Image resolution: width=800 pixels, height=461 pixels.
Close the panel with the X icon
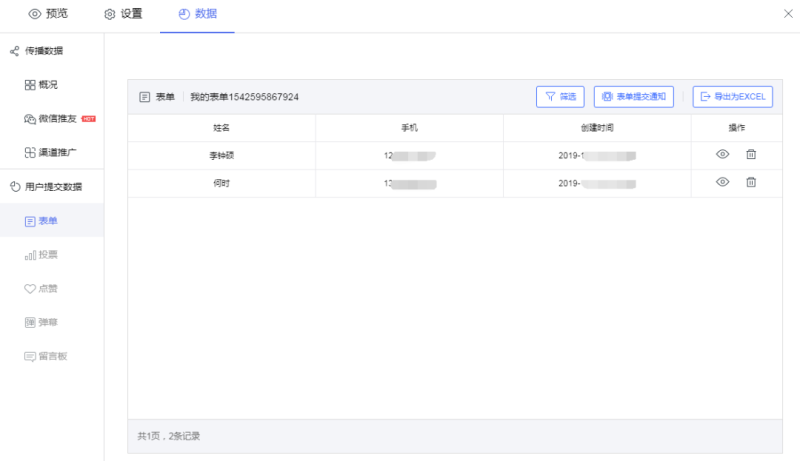[x=781, y=14]
